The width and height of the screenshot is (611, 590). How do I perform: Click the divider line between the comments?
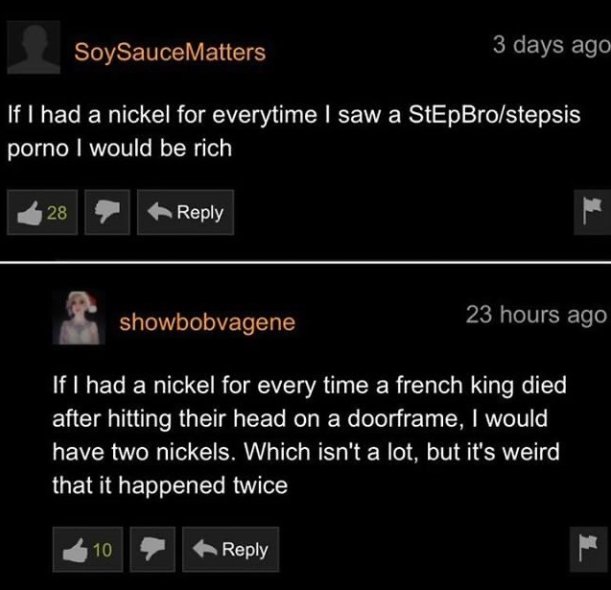coord(305,262)
